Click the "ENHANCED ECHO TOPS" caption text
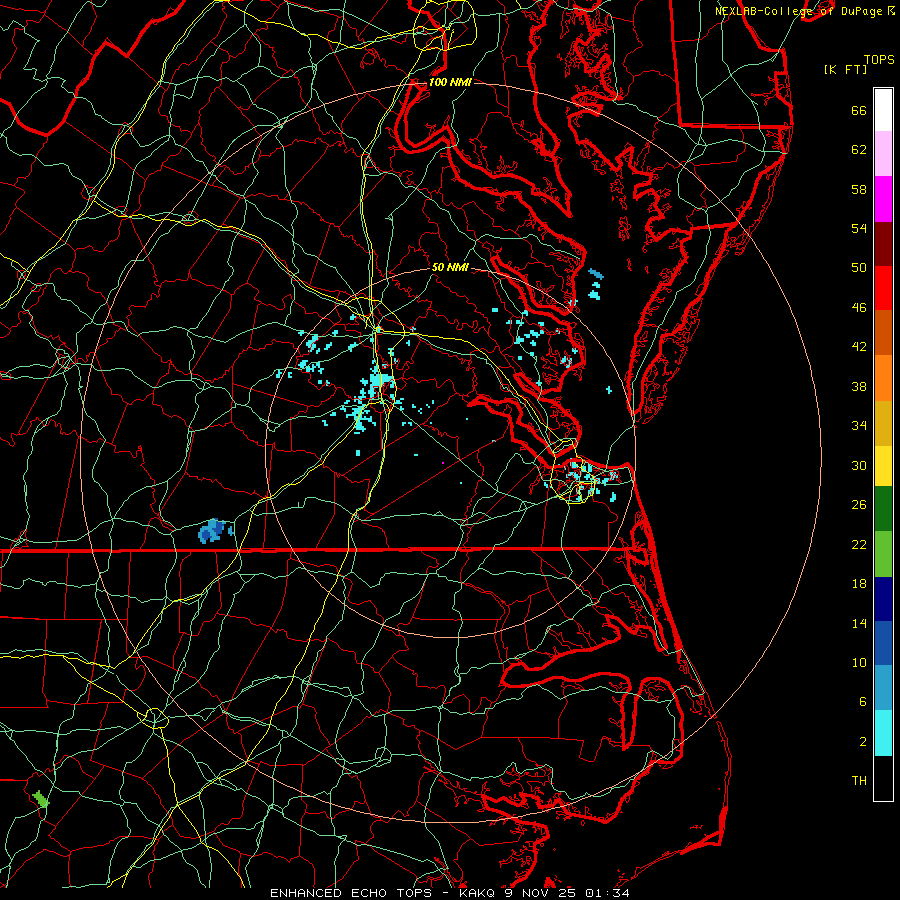Viewport: 900px width, 900px height. [351, 893]
